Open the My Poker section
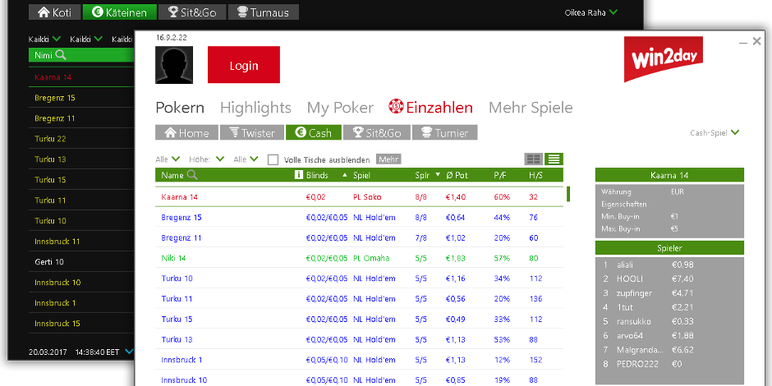This screenshot has width=772, height=386. point(340,108)
